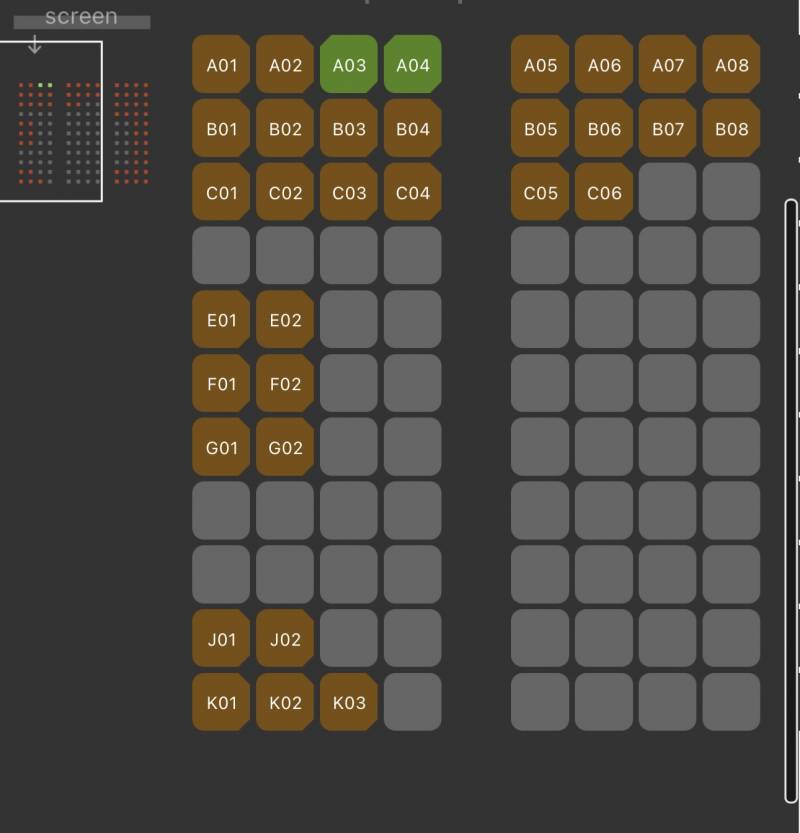Screen dimensions: 800x833
Task: Click seat A07
Action: 667,64
